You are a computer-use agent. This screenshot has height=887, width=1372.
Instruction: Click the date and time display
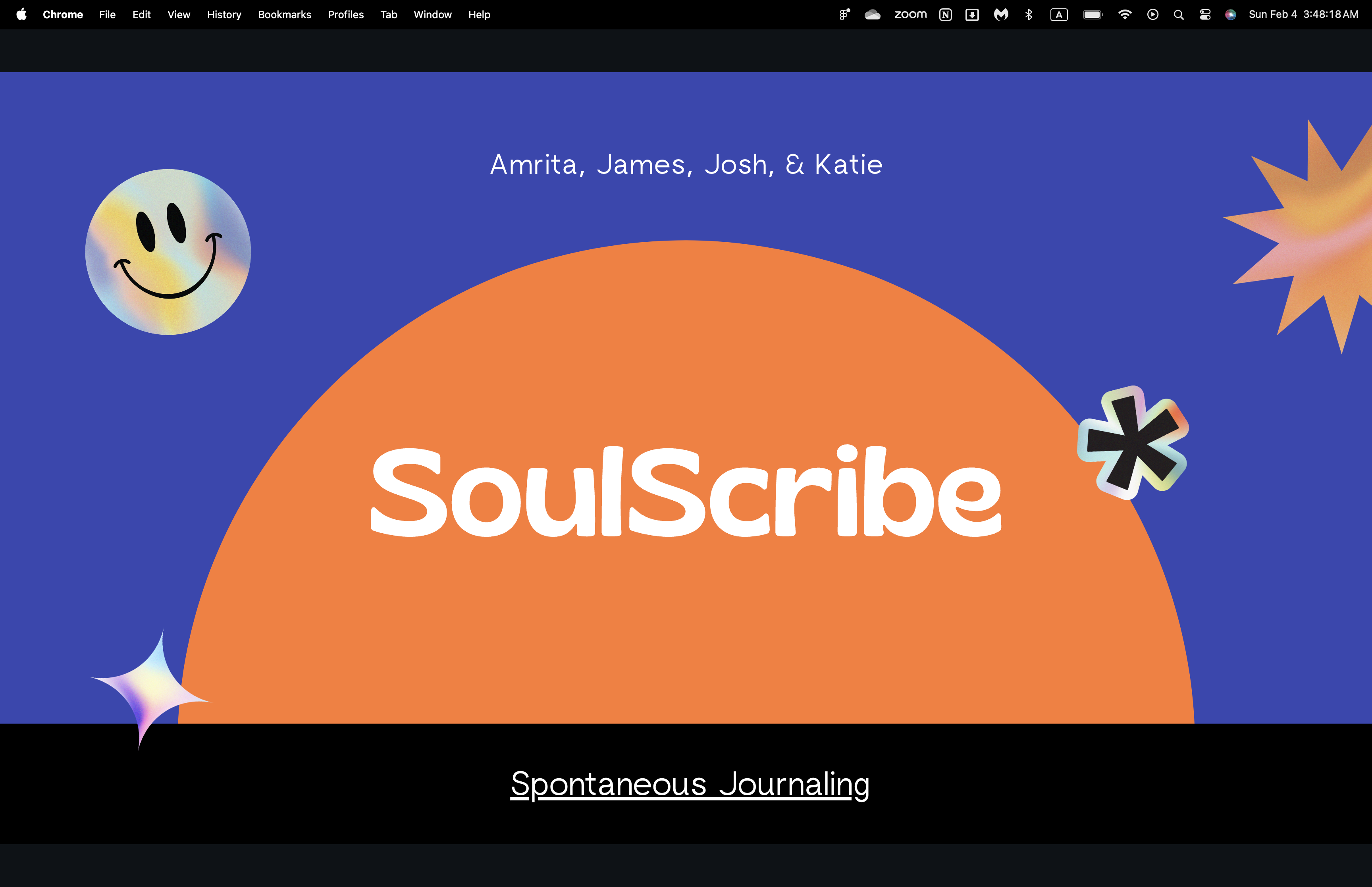click(x=1303, y=14)
